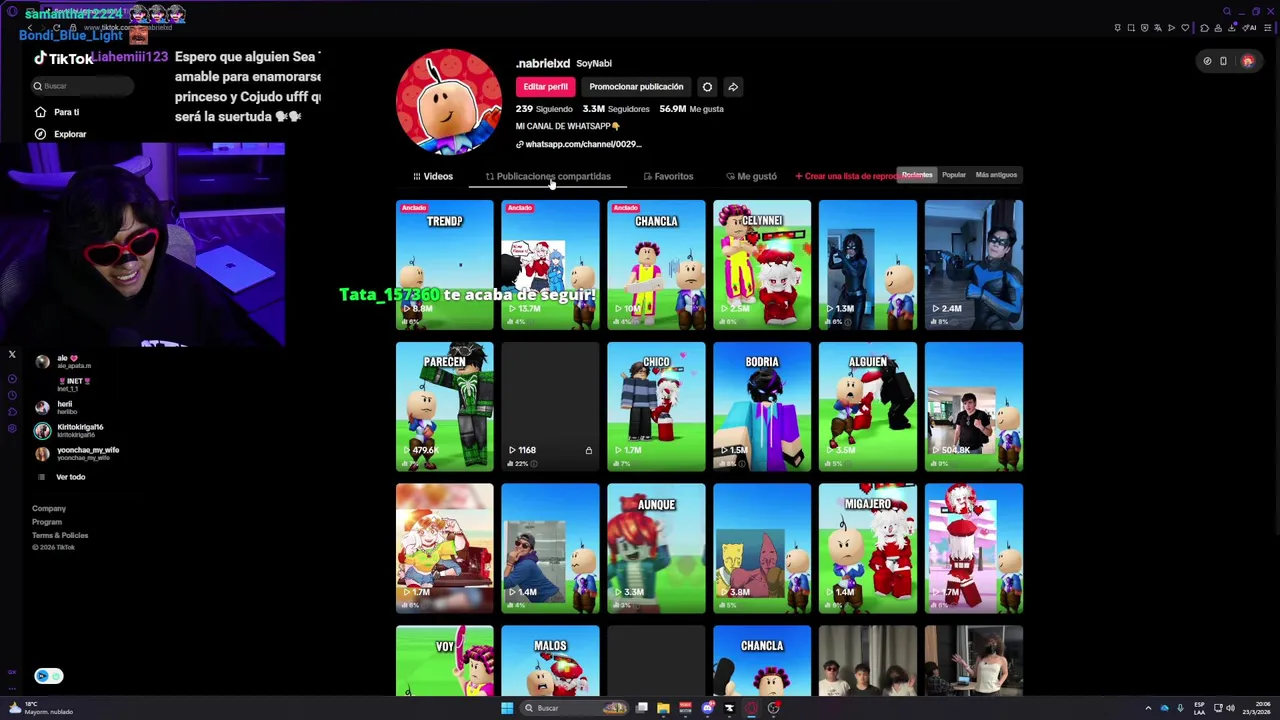Open Program footer link
This screenshot has height=720, width=1280.
click(x=47, y=522)
